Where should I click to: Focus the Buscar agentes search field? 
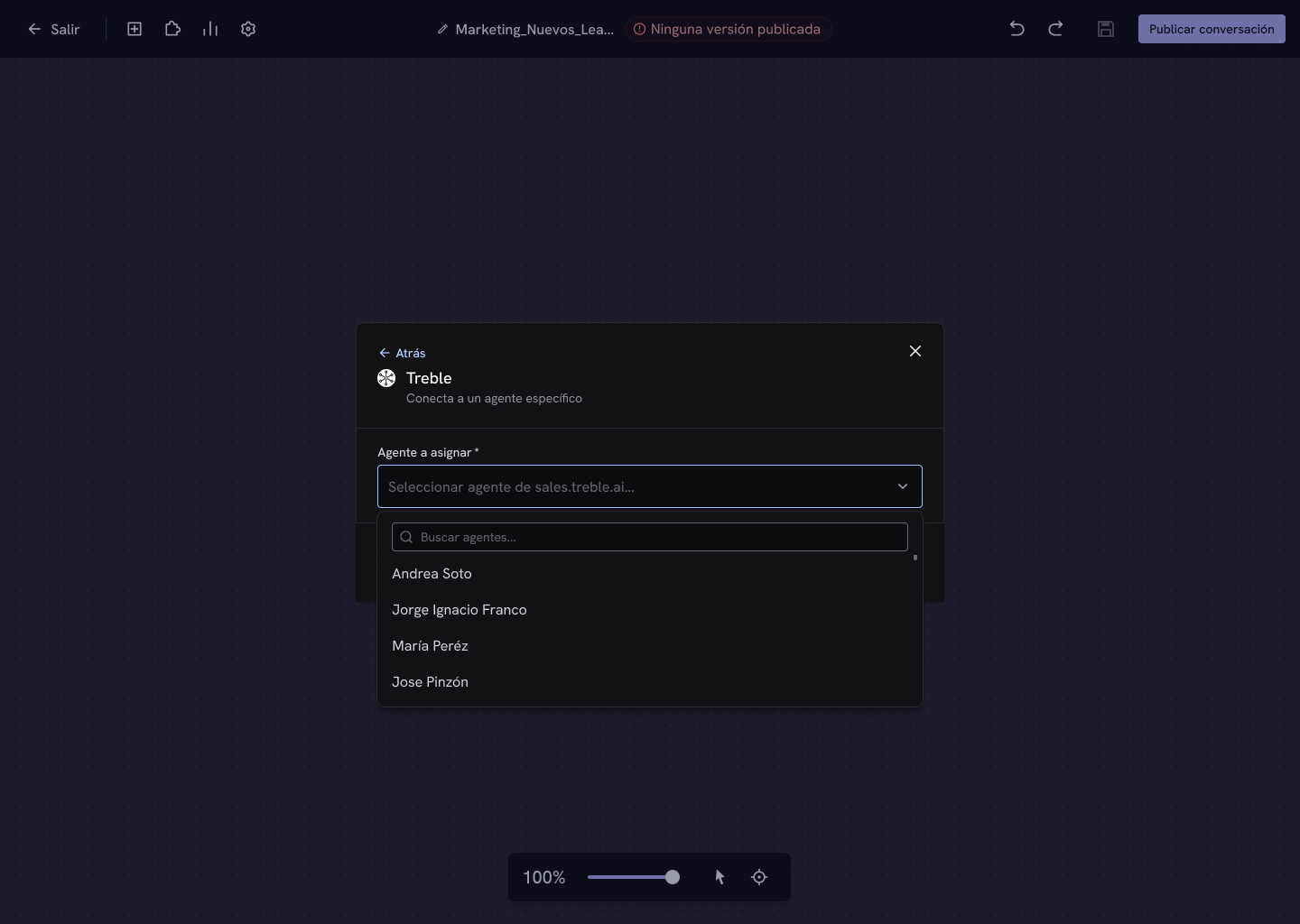(650, 537)
